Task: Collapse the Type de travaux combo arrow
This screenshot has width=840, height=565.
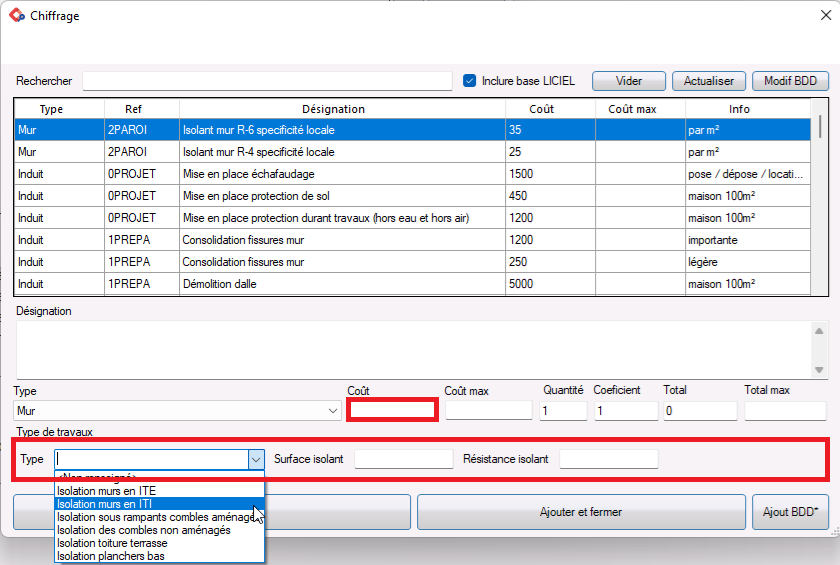Action: point(256,459)
